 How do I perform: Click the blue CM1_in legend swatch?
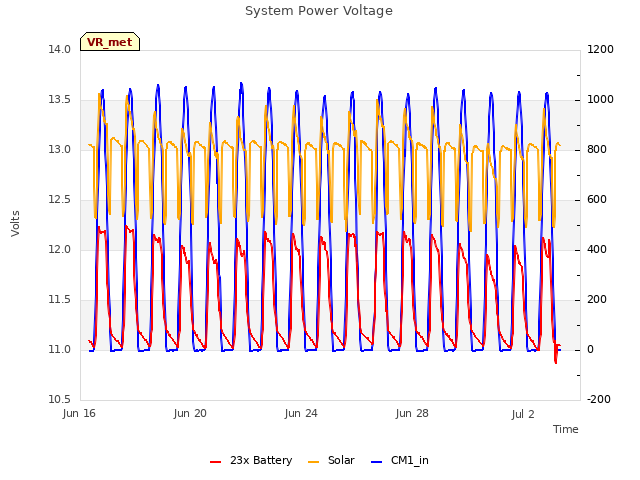coord(376,462)
